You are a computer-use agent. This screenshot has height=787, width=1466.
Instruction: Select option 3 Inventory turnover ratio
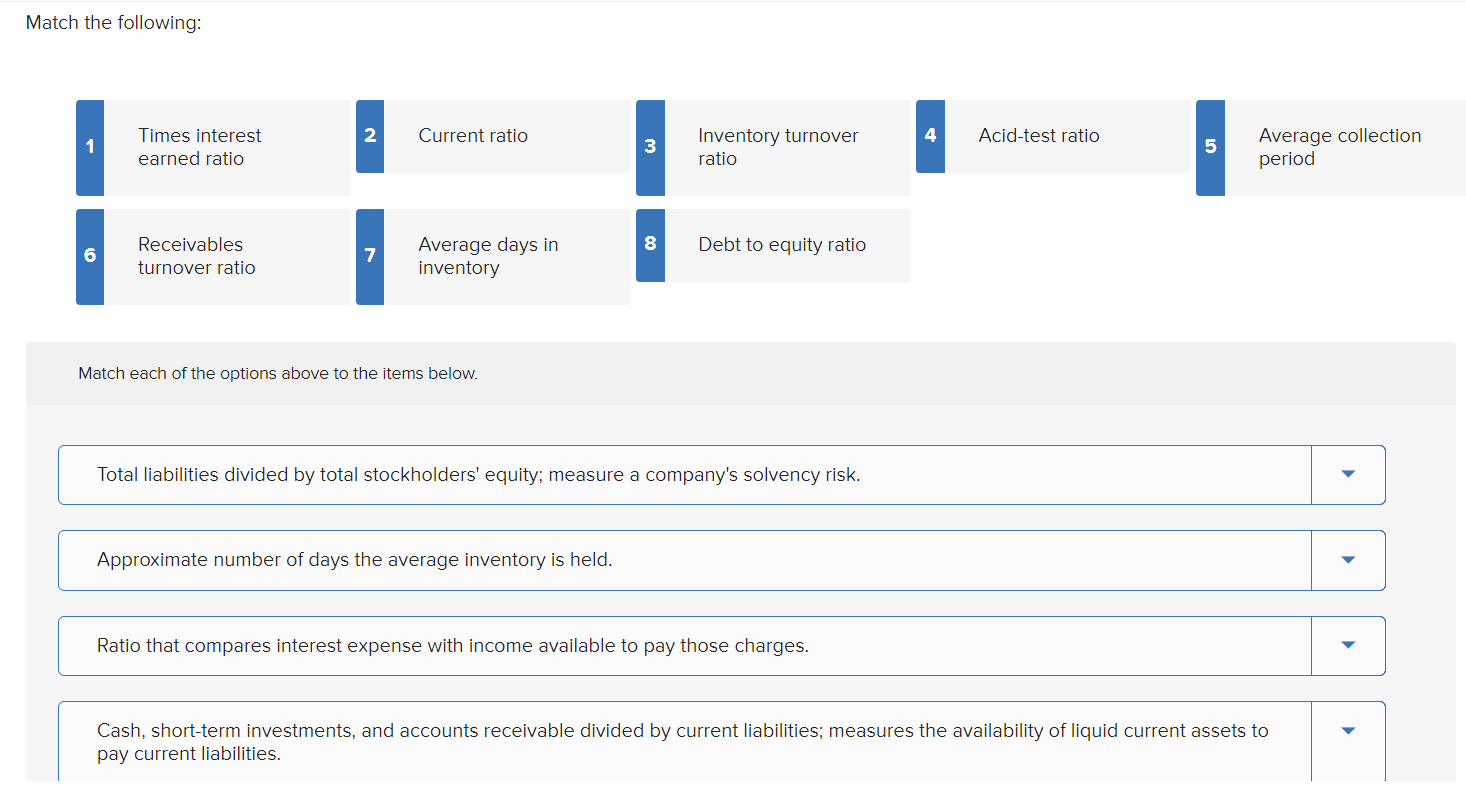pyautogui.click(x=773, y=148)
